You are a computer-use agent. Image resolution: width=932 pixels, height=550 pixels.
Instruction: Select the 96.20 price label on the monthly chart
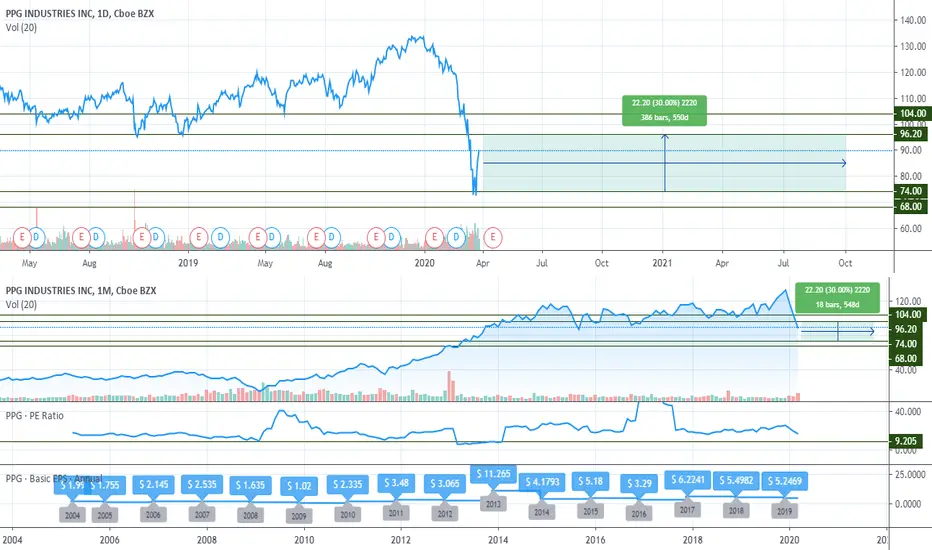pos(908,329)
